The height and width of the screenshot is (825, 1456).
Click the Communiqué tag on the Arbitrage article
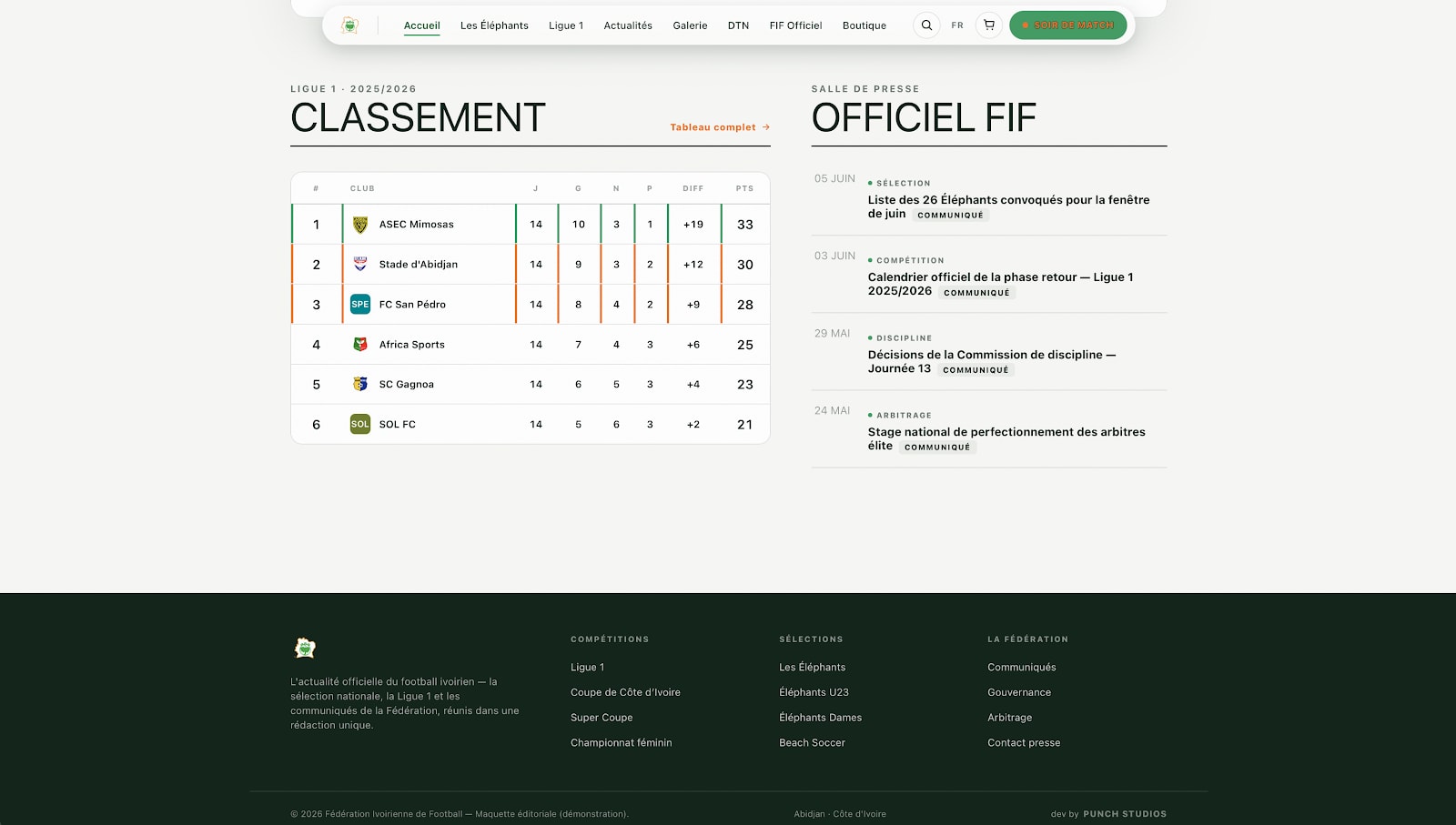(x=937, y=448)
